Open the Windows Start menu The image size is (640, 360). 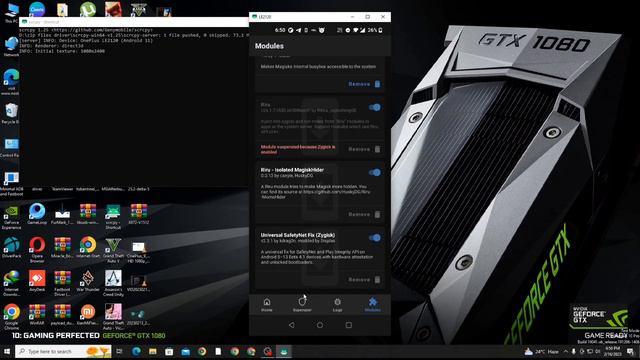(7, 351)
